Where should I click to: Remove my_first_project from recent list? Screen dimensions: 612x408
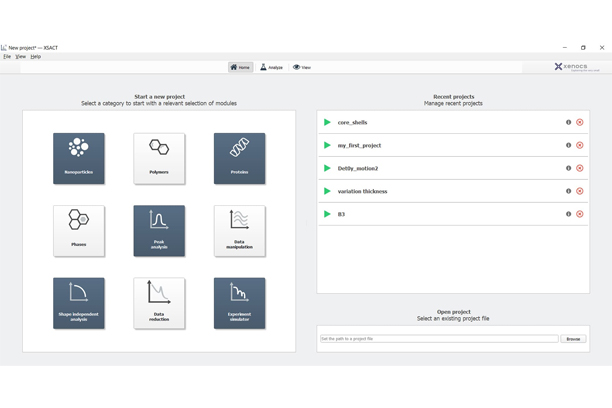click(x=580, y=145)
